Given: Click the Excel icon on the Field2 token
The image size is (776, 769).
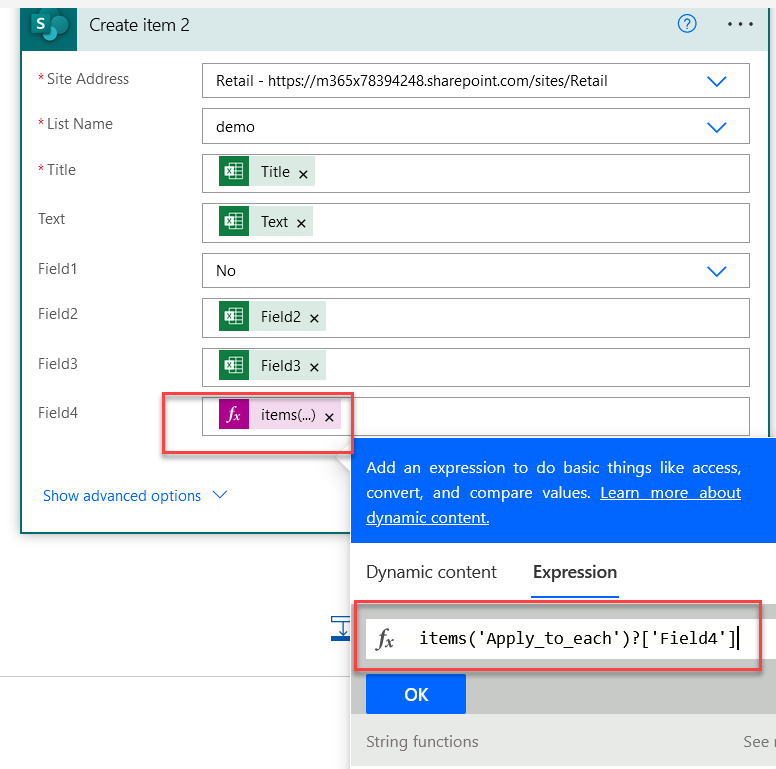Looking at the screenshot, I should click(234, 316).
